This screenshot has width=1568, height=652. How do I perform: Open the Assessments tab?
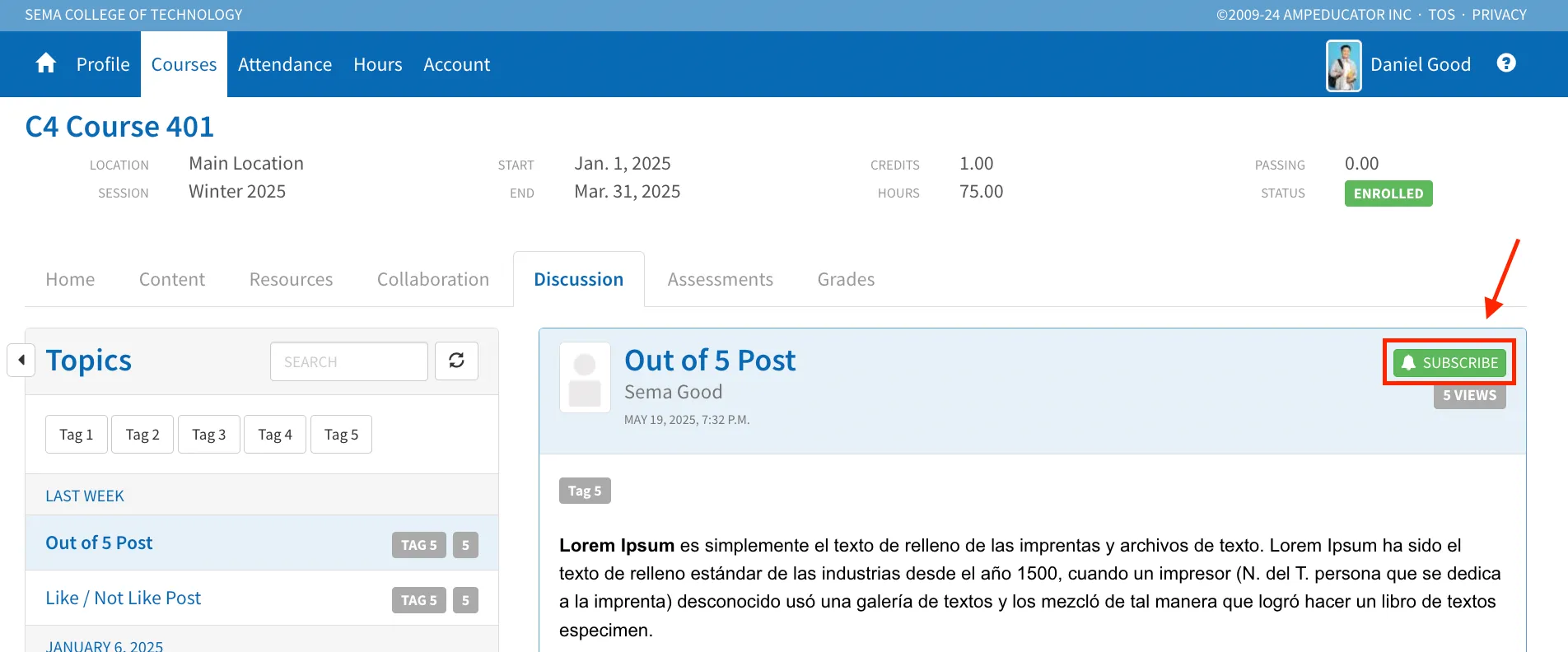[721, 279]
